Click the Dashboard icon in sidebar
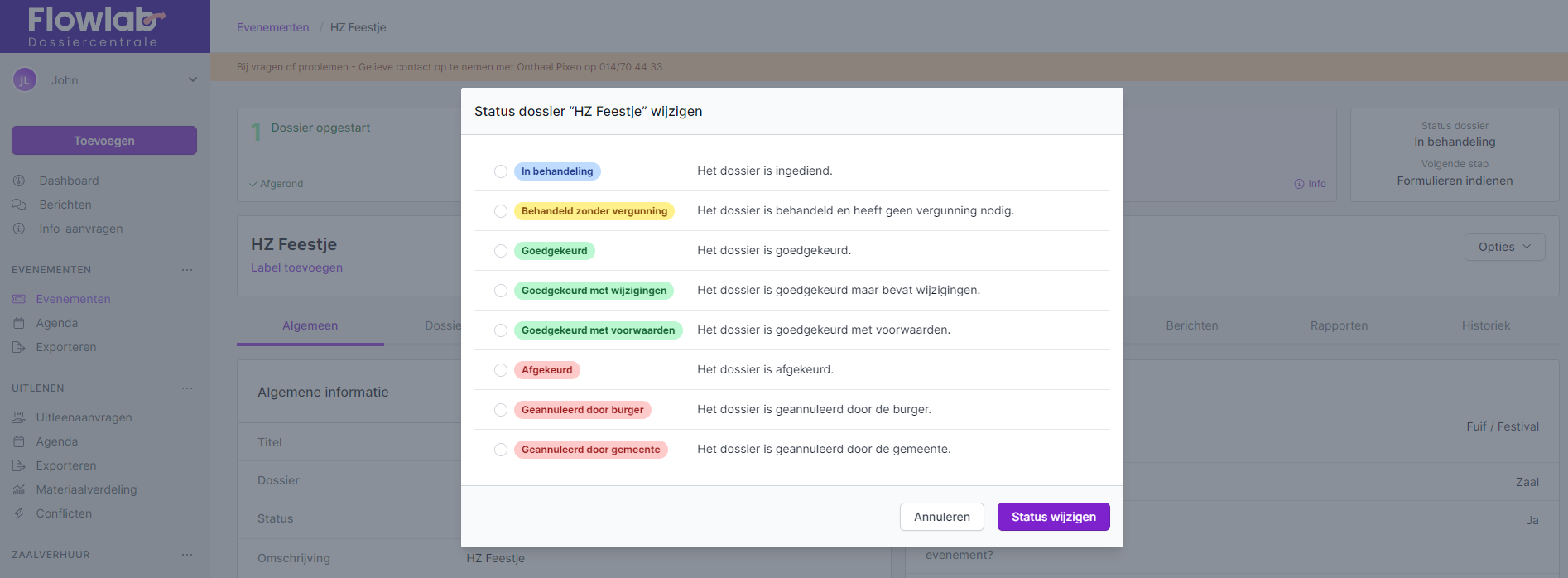The image size is (1568, 578). [x=19, y=181]
